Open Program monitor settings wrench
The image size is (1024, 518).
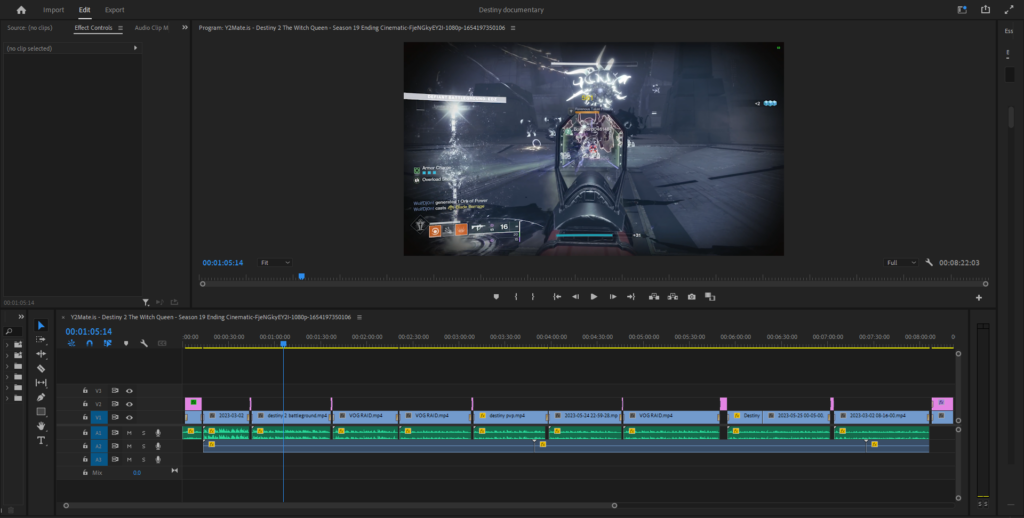point(929,263)
